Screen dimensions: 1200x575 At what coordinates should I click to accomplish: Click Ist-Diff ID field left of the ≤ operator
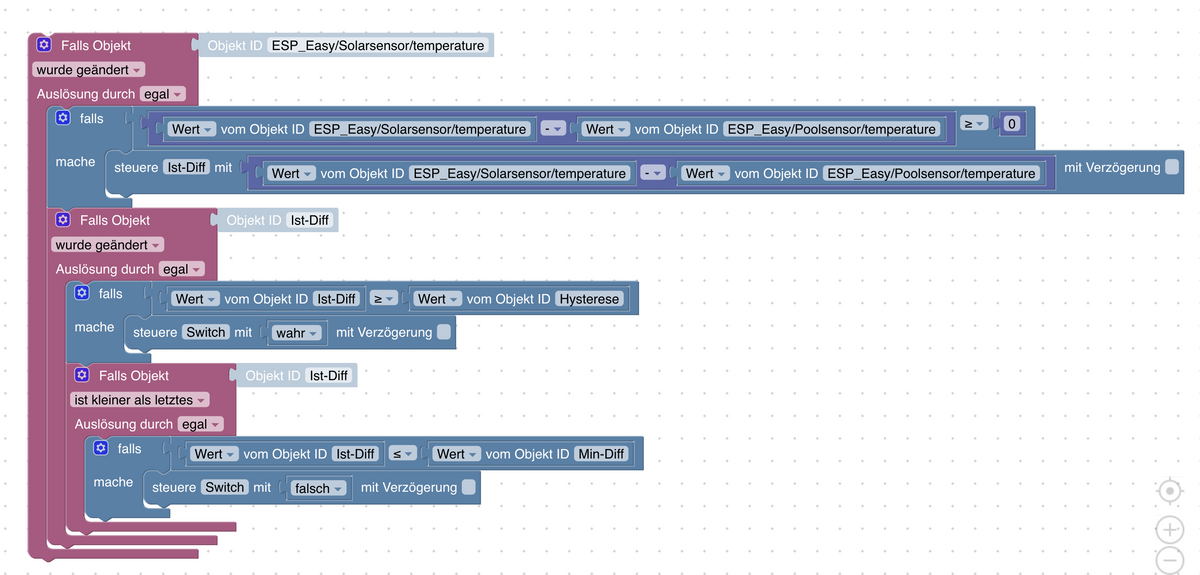point(356,454)
